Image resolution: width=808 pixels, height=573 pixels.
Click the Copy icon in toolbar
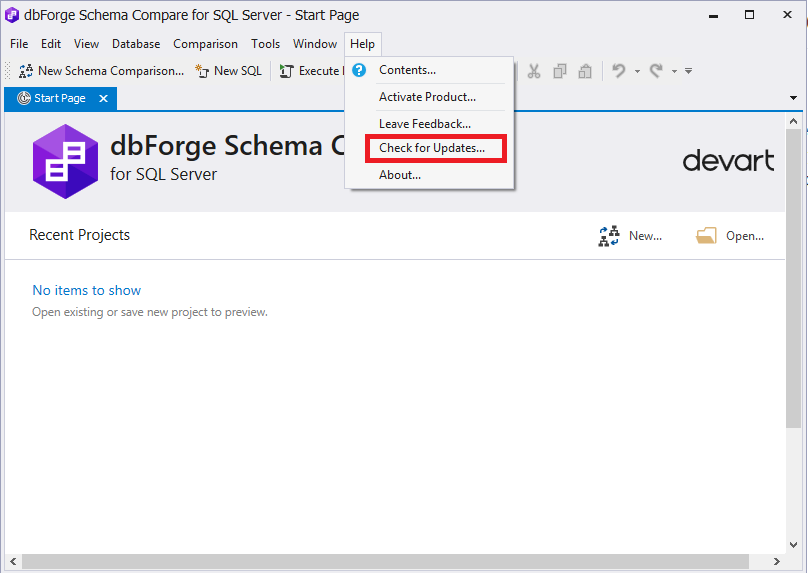tap(560, 71)
